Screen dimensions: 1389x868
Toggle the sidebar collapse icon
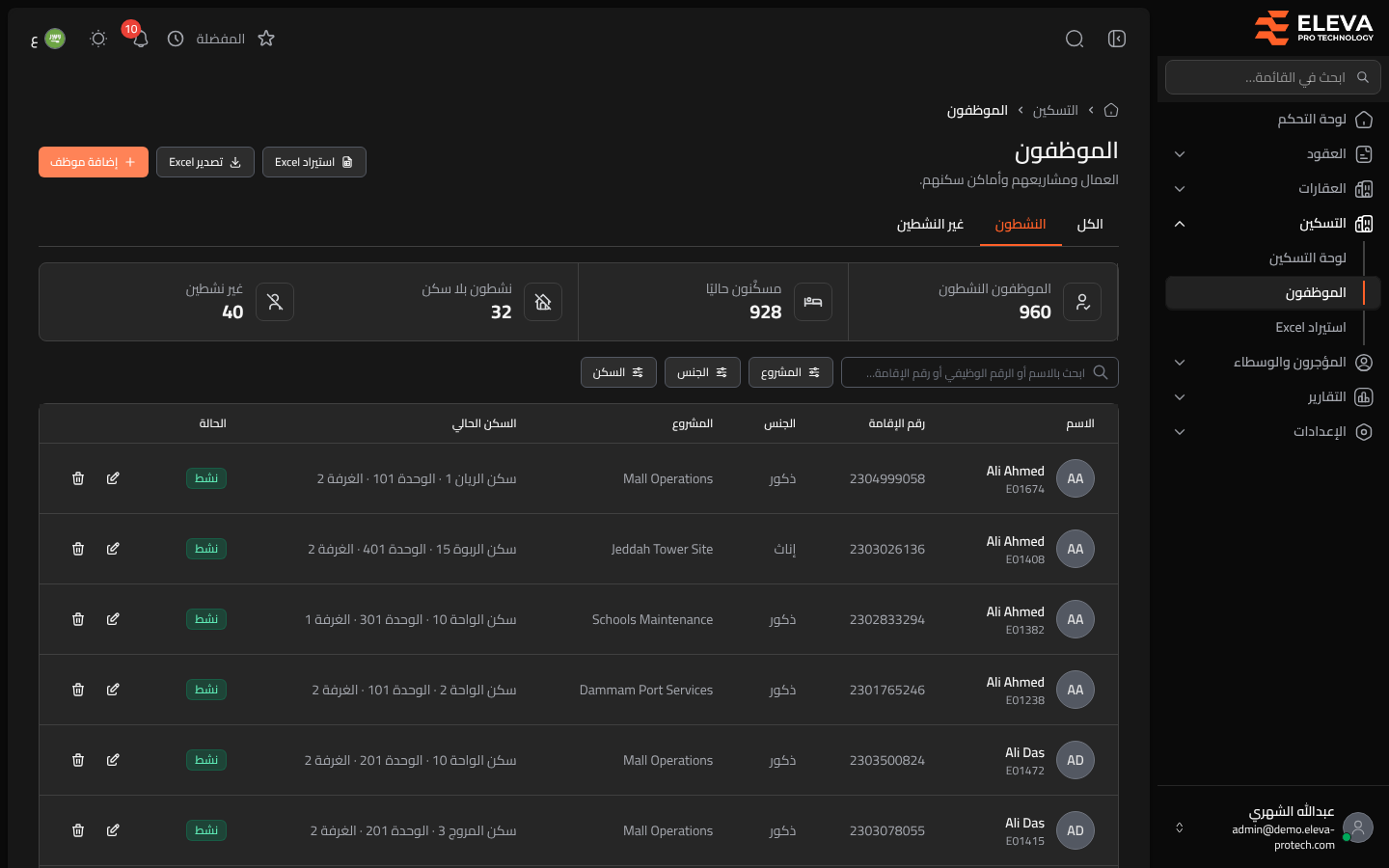[1117, 39]
